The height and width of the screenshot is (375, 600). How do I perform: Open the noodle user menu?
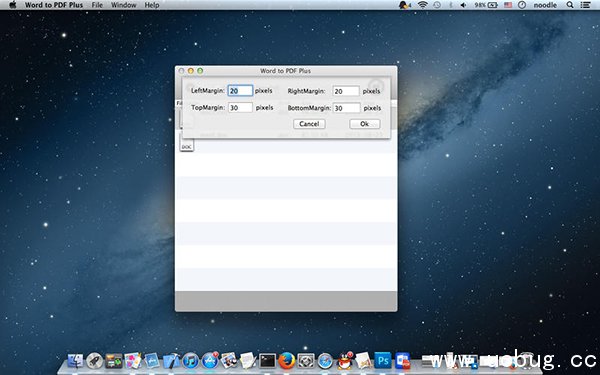click(545, 5)
